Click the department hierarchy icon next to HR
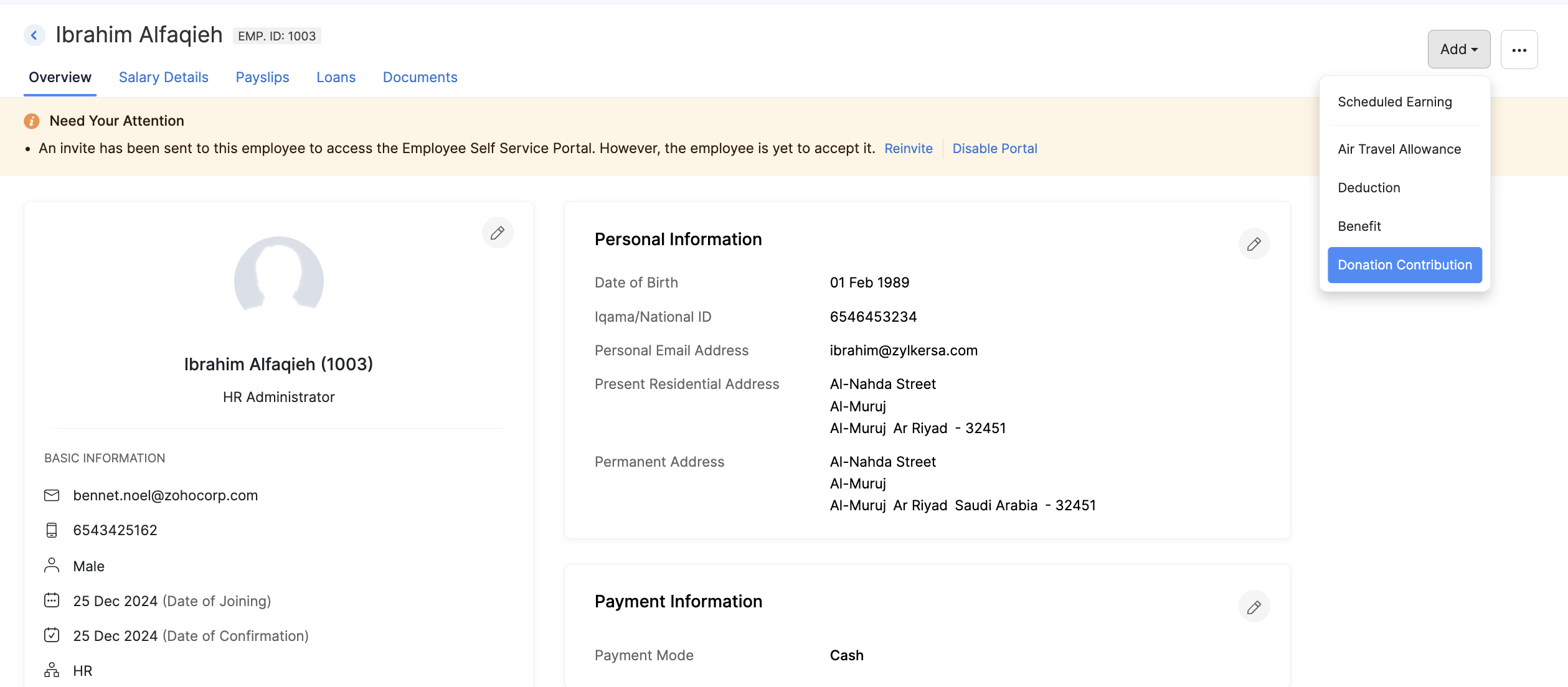The image size is (1568, 687). pyautogui.click(x=52, y=670)
